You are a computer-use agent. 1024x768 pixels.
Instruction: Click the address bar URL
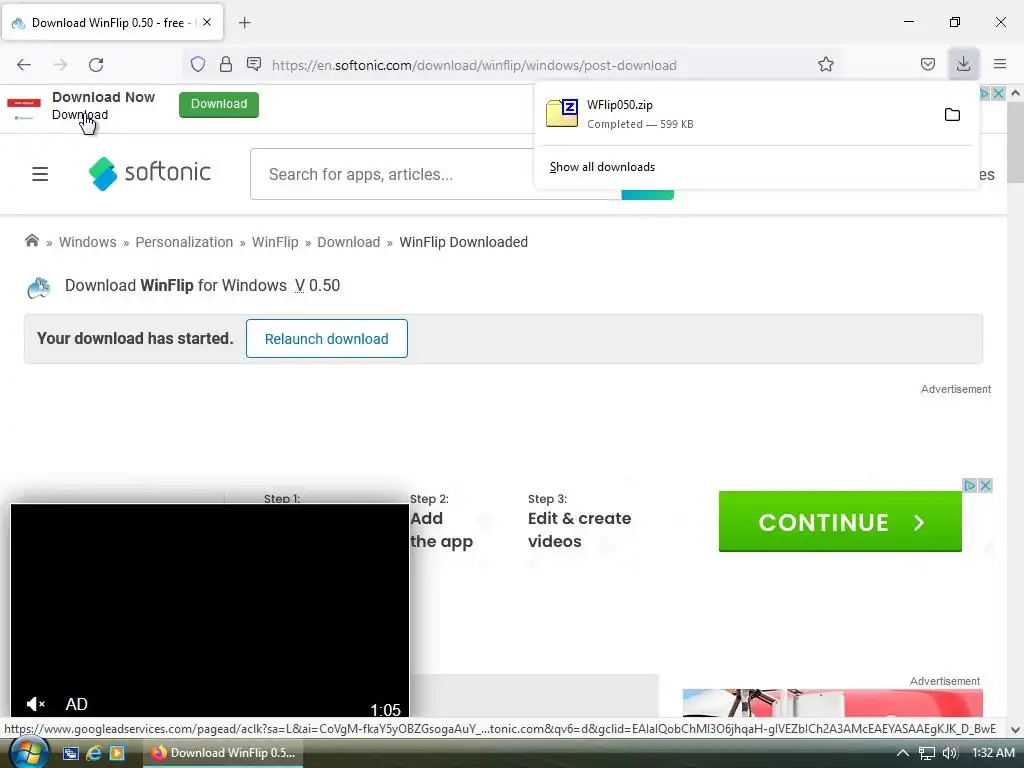point(474,65)
